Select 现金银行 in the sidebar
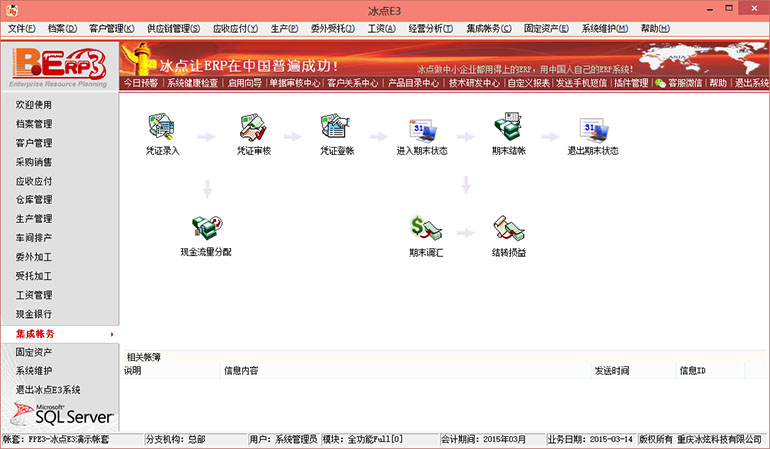770x449 pixels. coord(33,314)
